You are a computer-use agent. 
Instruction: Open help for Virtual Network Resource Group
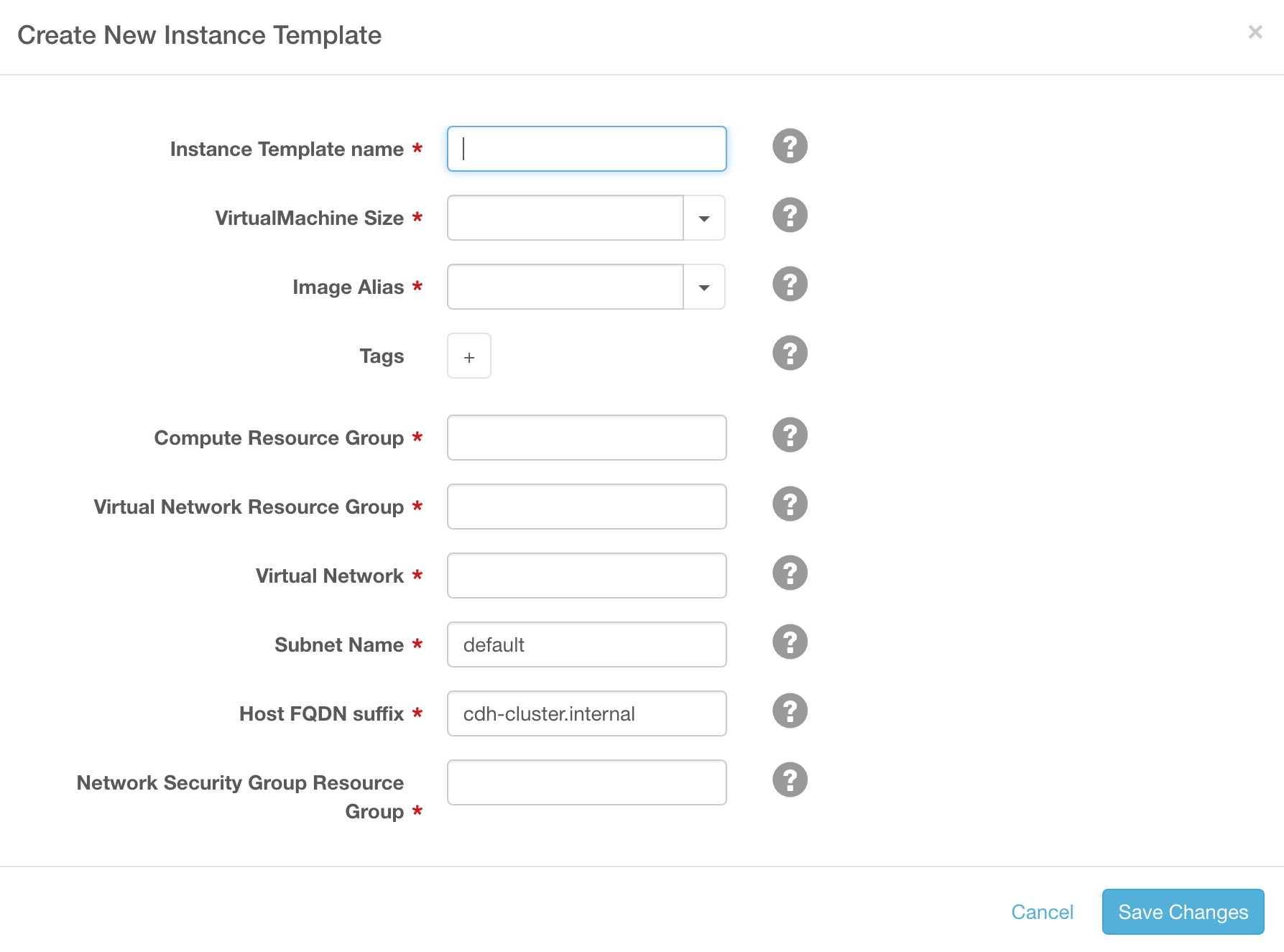[x=790, y=504]
